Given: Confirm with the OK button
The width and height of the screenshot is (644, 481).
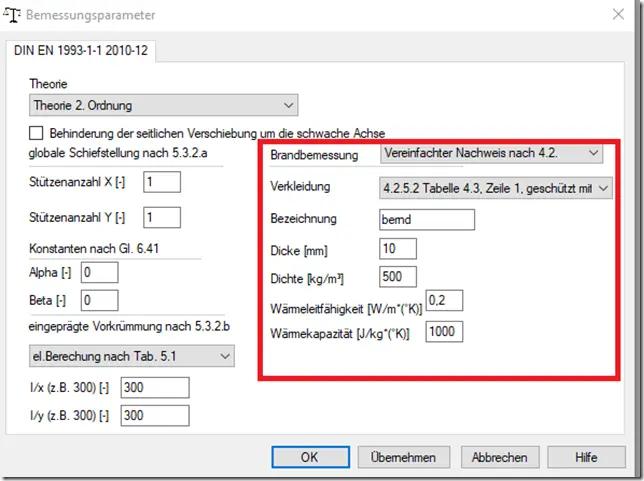Looking at the screenshot, I should (x=310, y=457).
